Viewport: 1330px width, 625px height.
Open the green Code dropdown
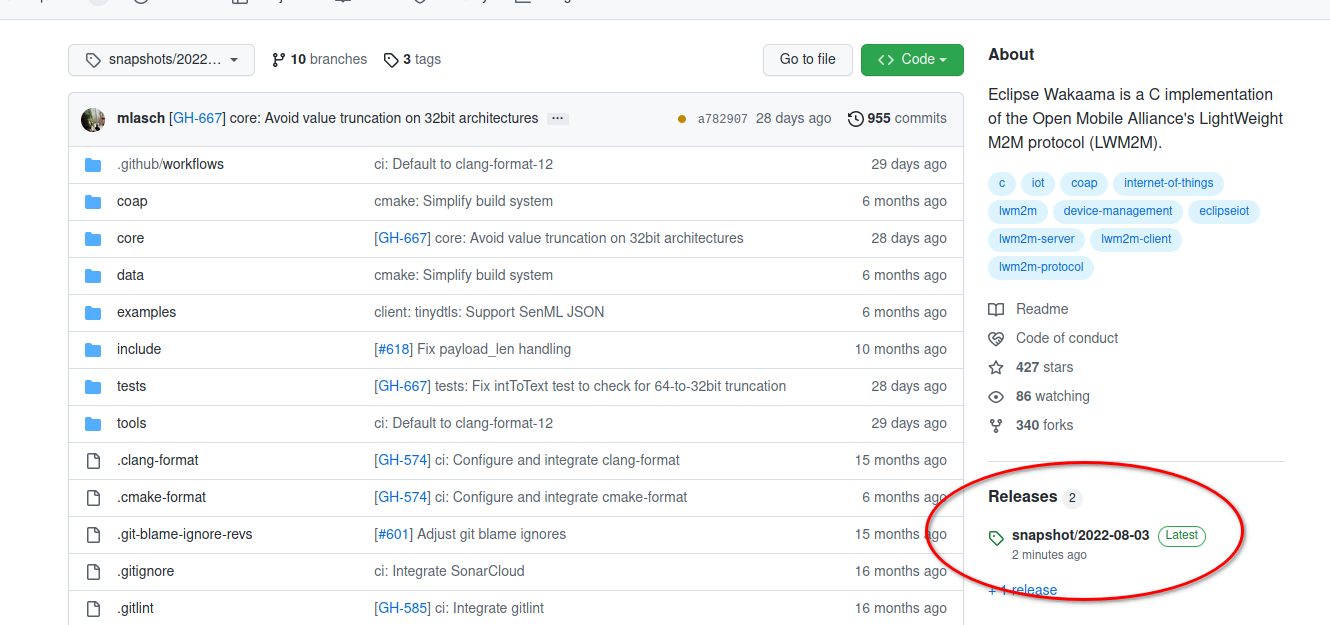911,59
